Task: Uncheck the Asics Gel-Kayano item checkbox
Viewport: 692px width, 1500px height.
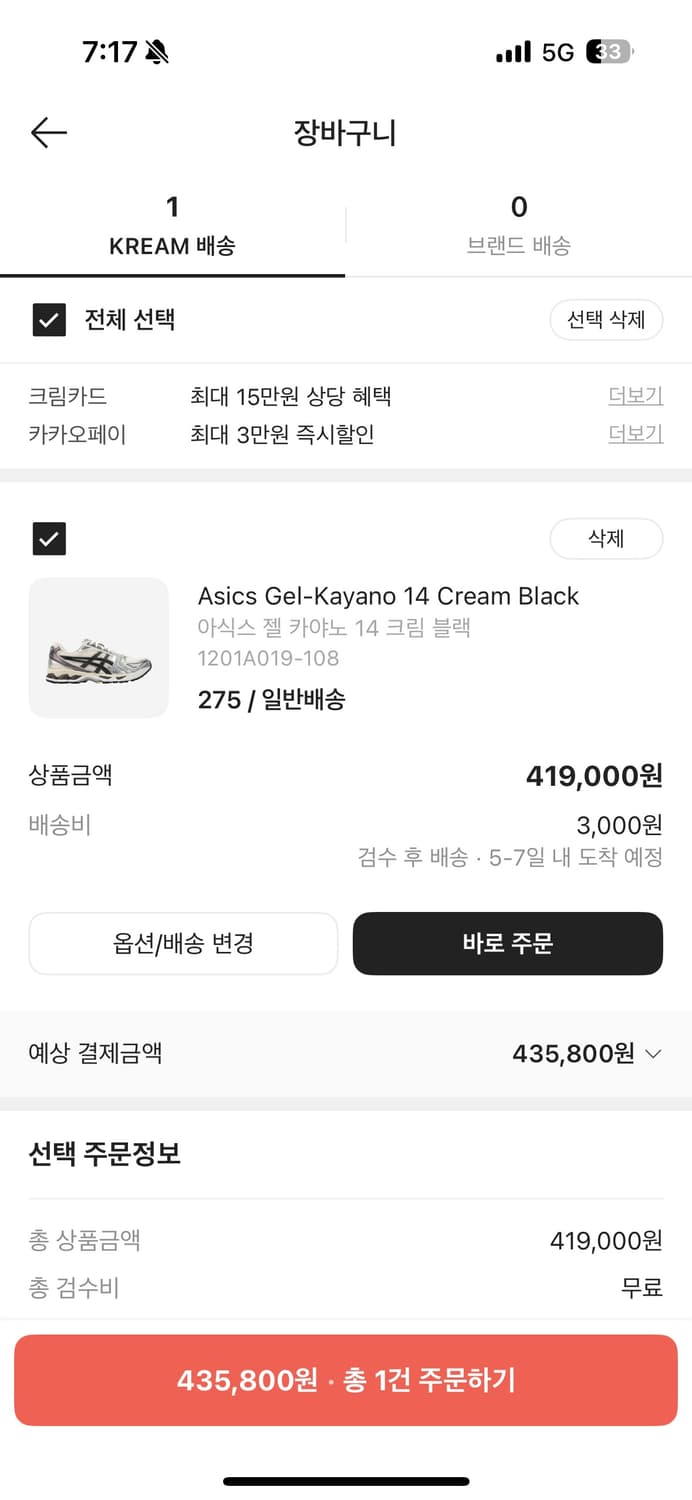Action: pyautogui.click(x=49, y=539)
